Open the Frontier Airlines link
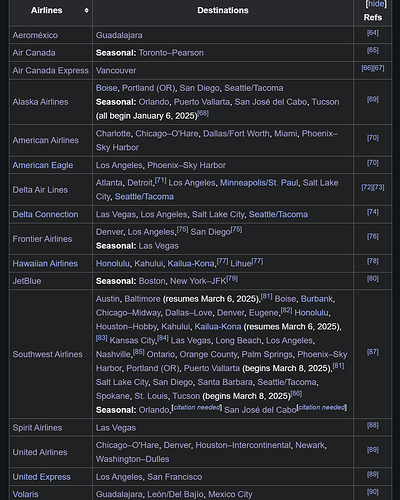This screenshot has height=500, width=400. pyautogui.click(x=42, y=239)
